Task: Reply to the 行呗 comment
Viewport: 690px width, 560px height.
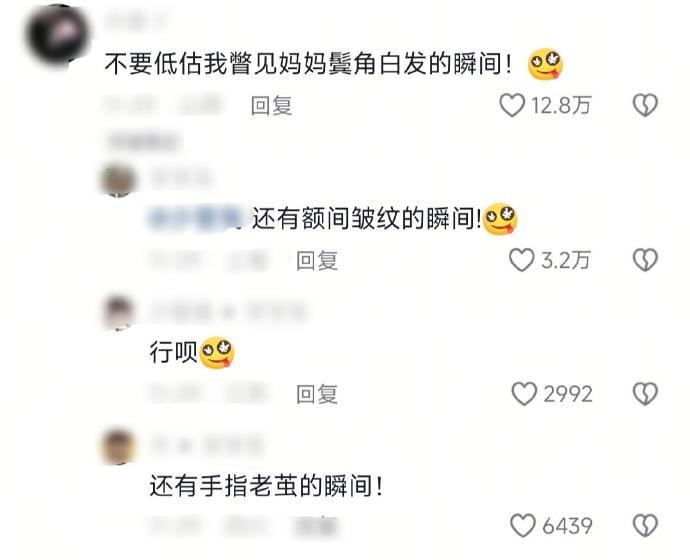Action: pos(317,394)
